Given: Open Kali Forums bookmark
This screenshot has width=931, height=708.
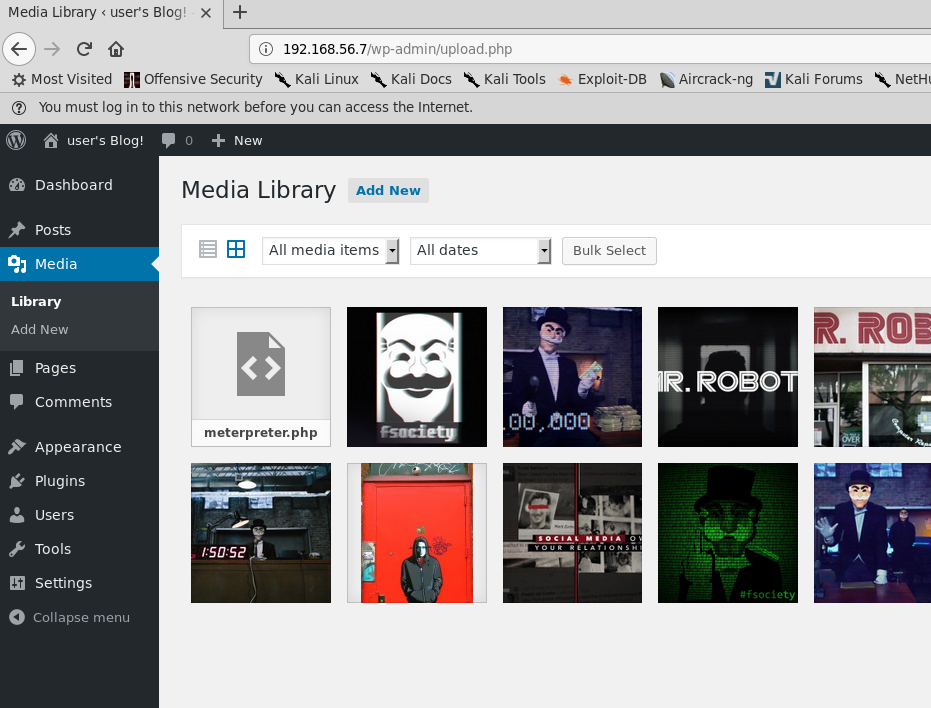Looking at the screenshot, I should (813, 79).
